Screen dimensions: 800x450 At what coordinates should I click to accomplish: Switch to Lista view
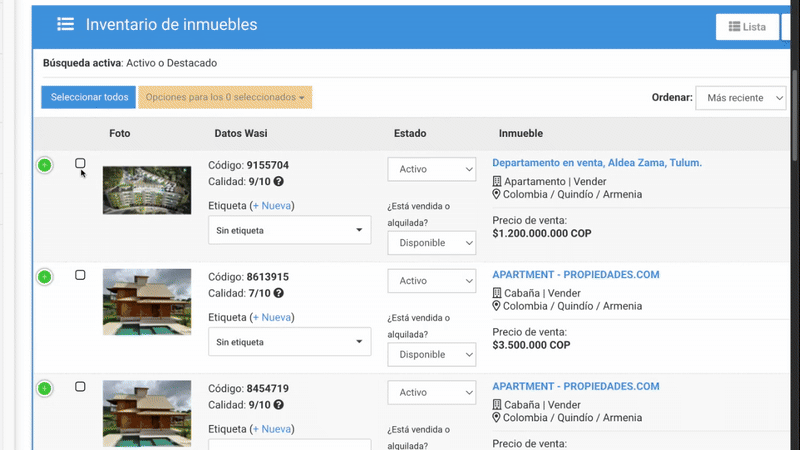[x=747, y=27]
